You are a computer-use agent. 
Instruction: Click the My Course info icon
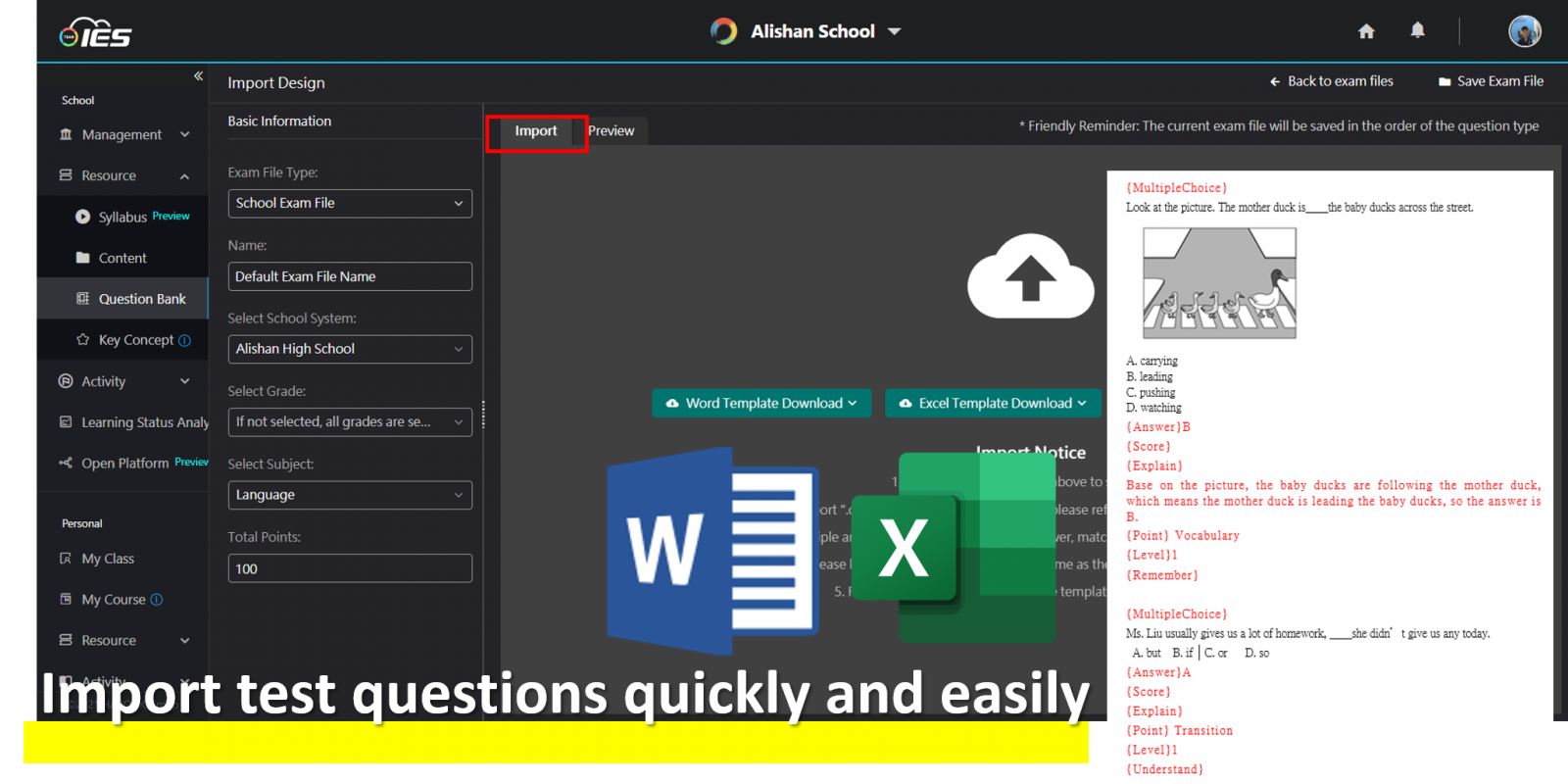coord(156,600)
